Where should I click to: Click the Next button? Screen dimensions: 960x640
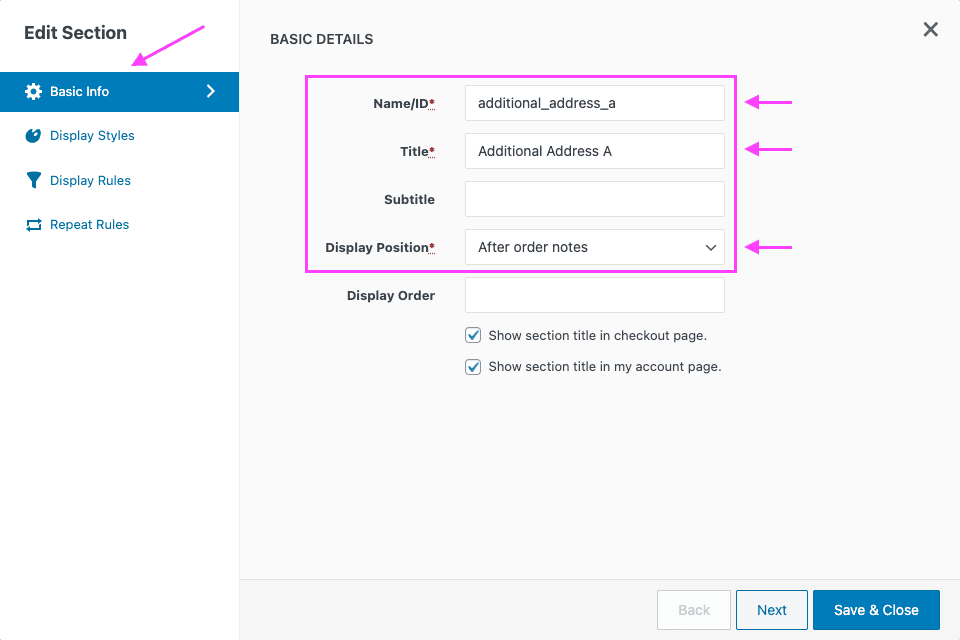(x=771, y=609)
